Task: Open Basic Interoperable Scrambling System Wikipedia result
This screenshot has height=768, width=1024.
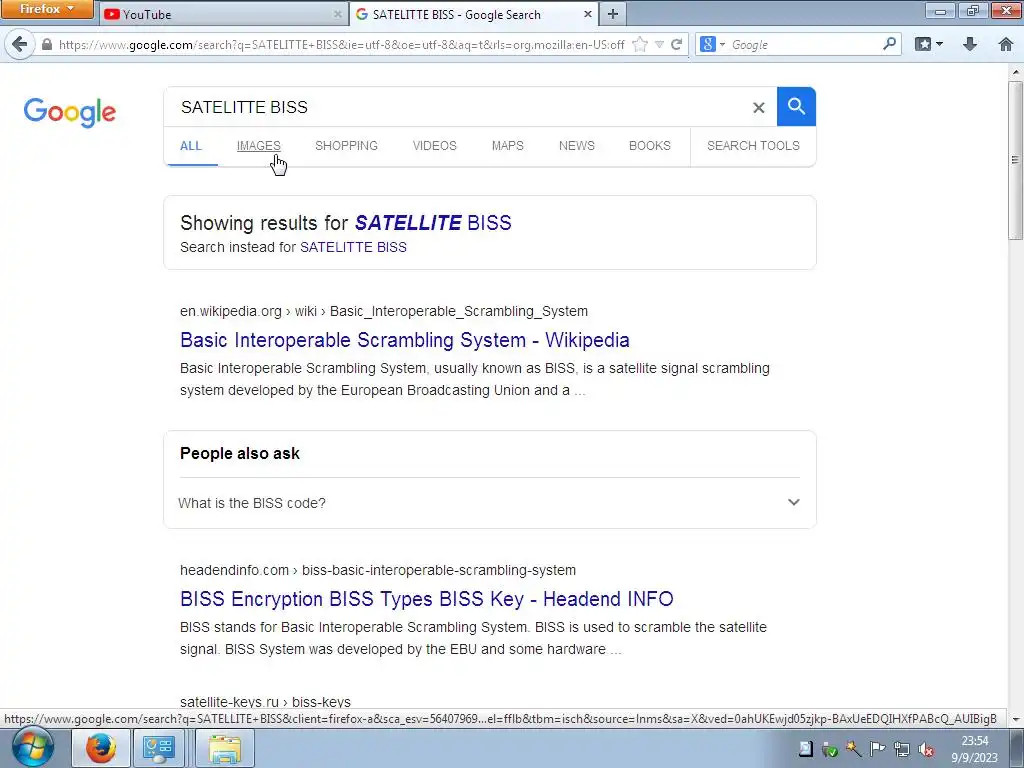Action: click(x=405, y=340)
